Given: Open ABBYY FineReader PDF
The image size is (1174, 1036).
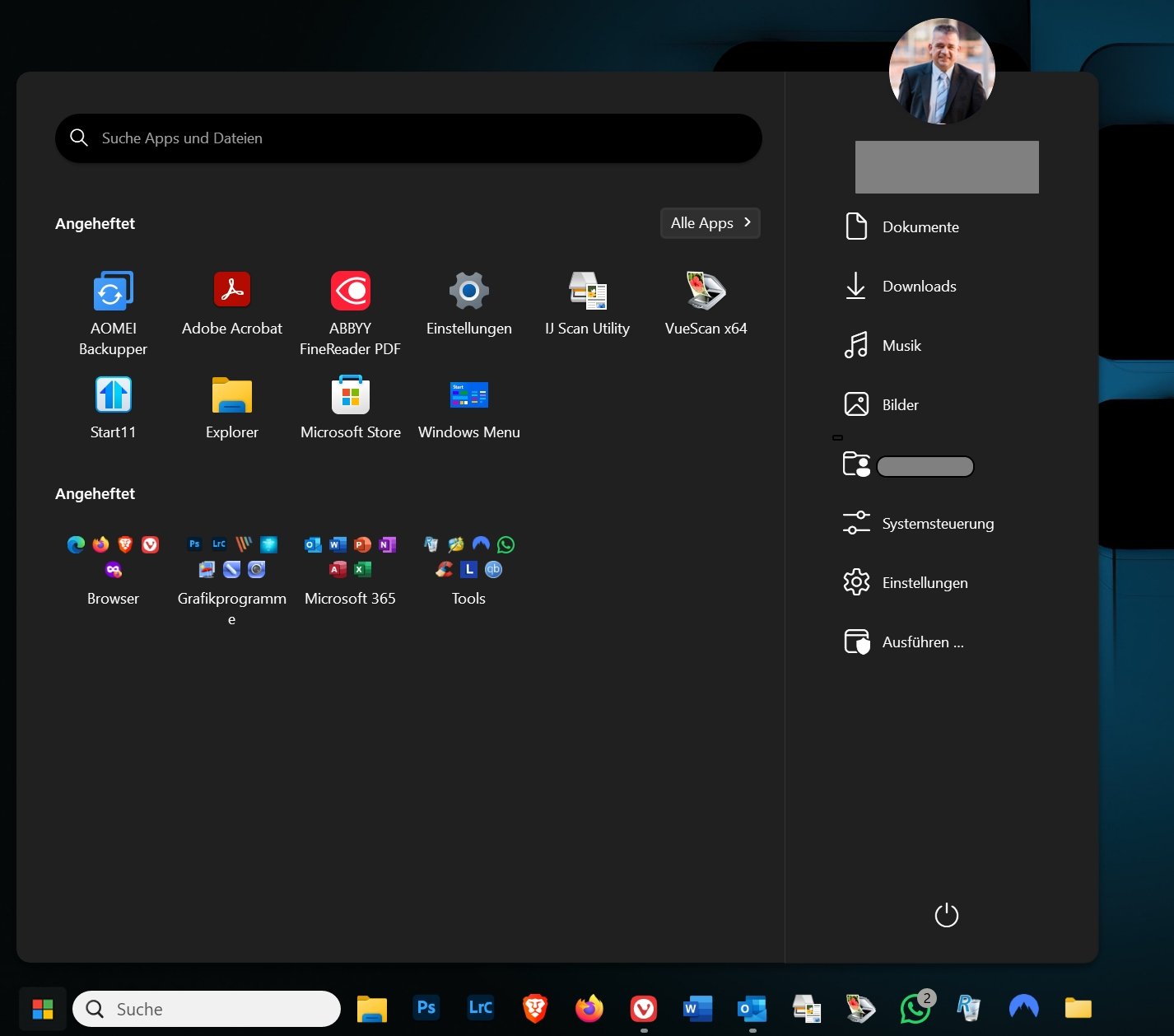Looking at the screenshot, I should point(350,313).
